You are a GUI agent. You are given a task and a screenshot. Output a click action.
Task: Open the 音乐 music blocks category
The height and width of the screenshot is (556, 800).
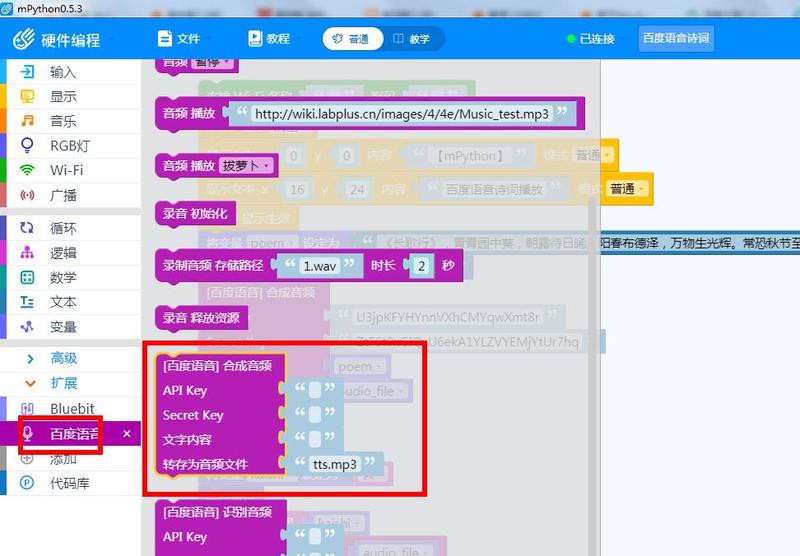[28, 121]
